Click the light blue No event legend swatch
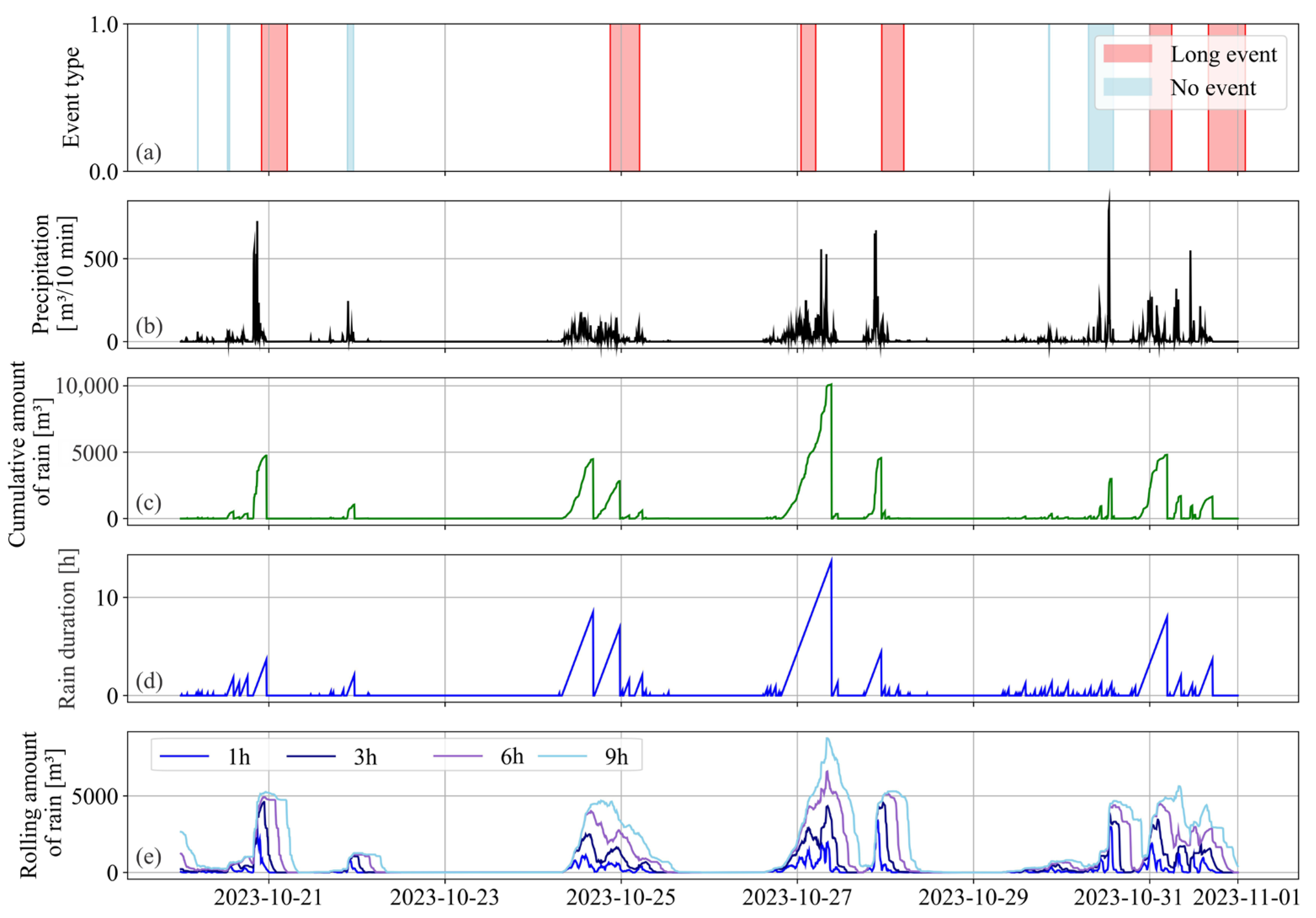The width and height of the screenshot is (1316, 918). [x=1127, y=87]
